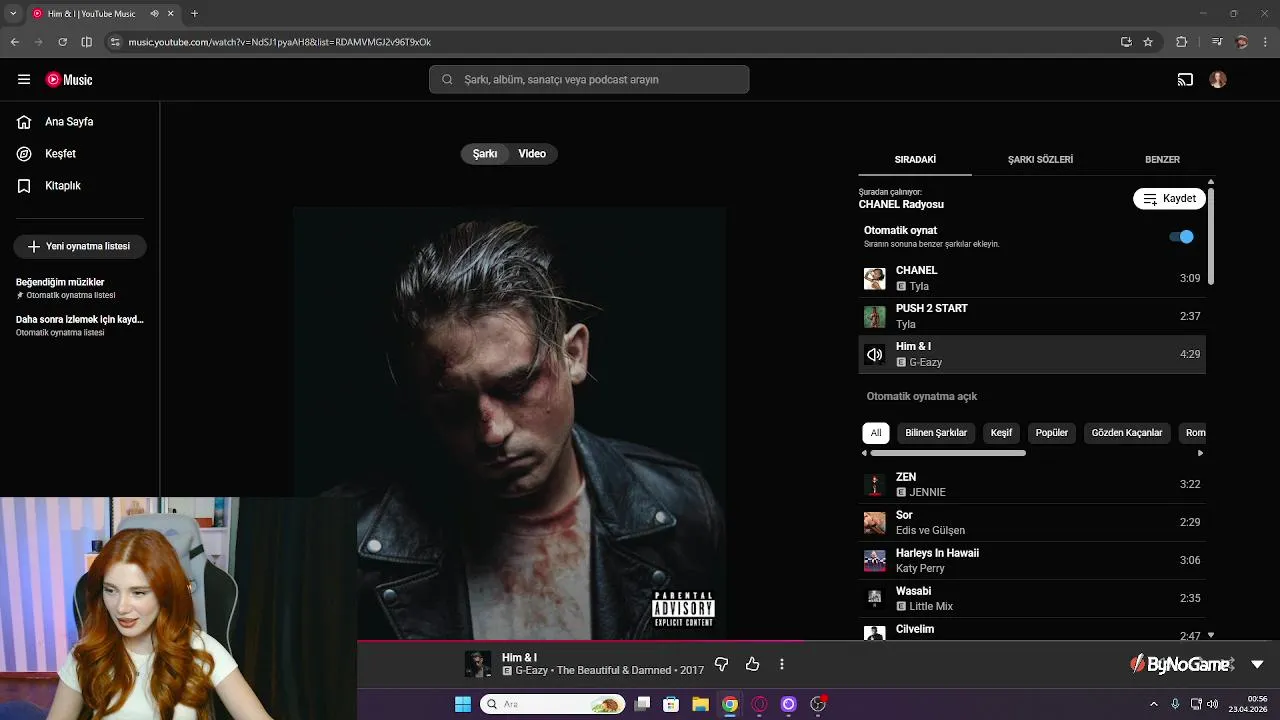Click the horizontal chip scrollbar
Image resolution: width=1280 pixels, height=720 pixels.
coord(948,453)
